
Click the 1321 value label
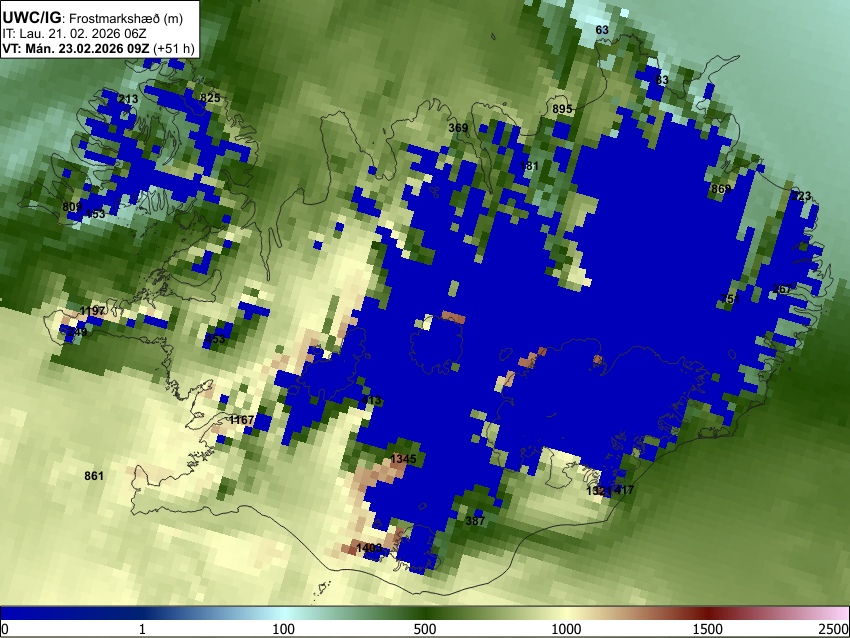pyautogui.click(x=599, y=491)
